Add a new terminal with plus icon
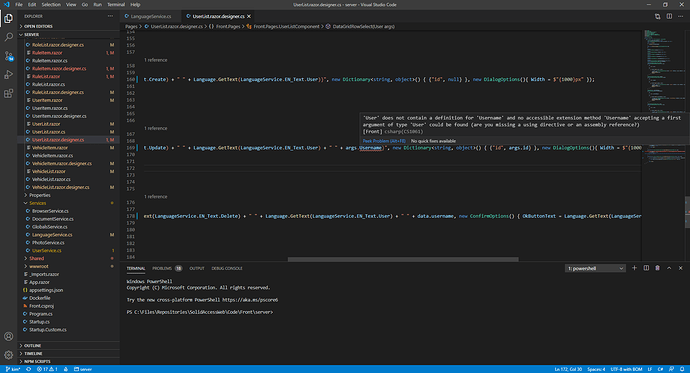Image resolution: width=690 pixels, height=373 pixels. [634, 268]
